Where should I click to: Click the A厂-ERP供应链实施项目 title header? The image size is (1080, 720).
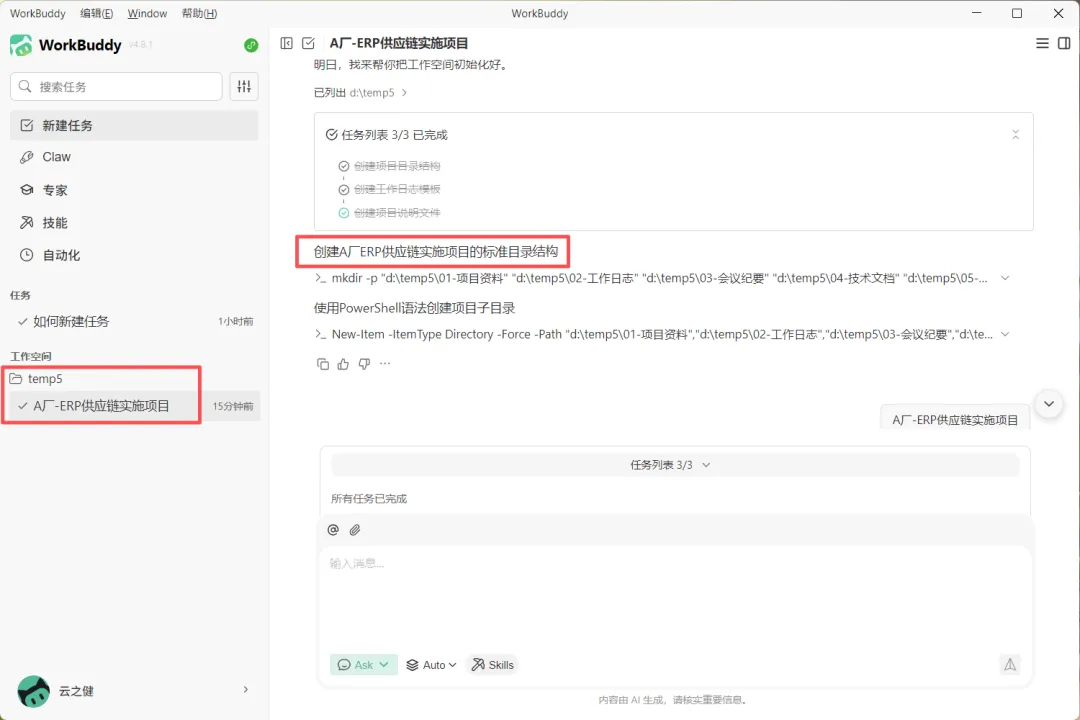point(399,43)
